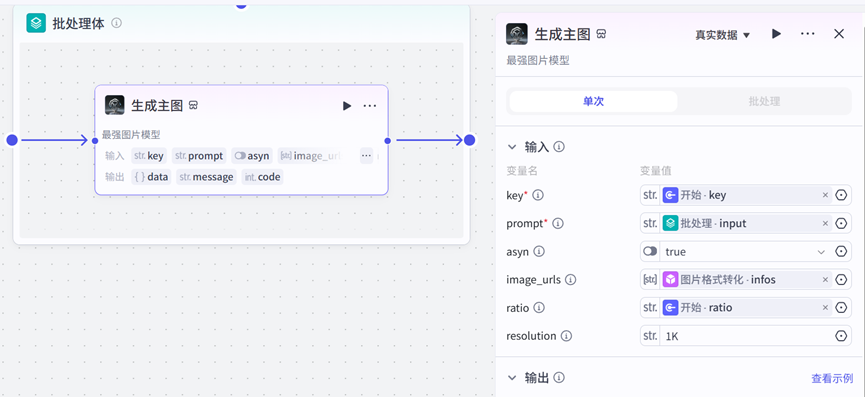Click plugin badge icon beside panel title 生成主图

601,34
